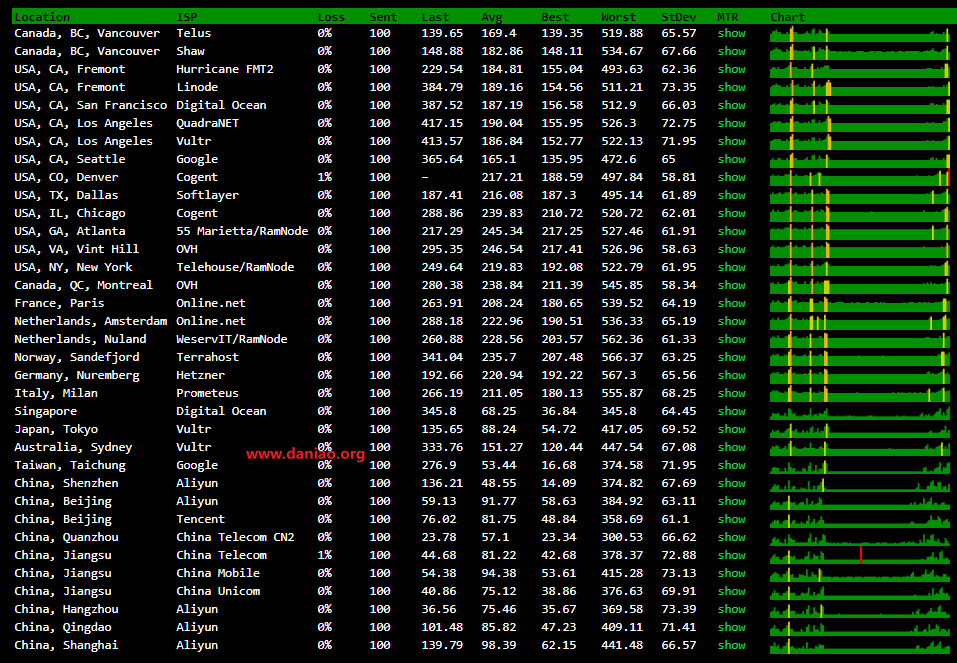Open chart for Vultr Sydney row
This screenshot has width=957, height=663.
860,447
